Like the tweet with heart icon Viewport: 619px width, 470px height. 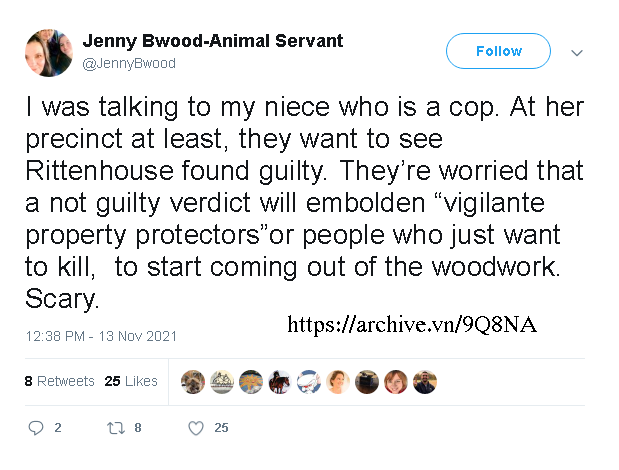196,428
